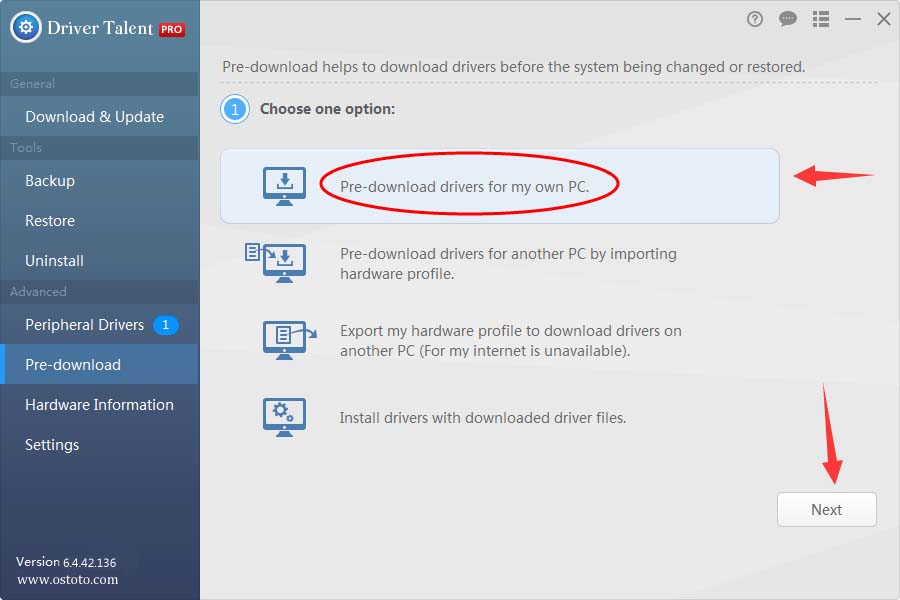Click the import hardware profile monitor icon
The image size is (900, 600).
tap(276, 263)
